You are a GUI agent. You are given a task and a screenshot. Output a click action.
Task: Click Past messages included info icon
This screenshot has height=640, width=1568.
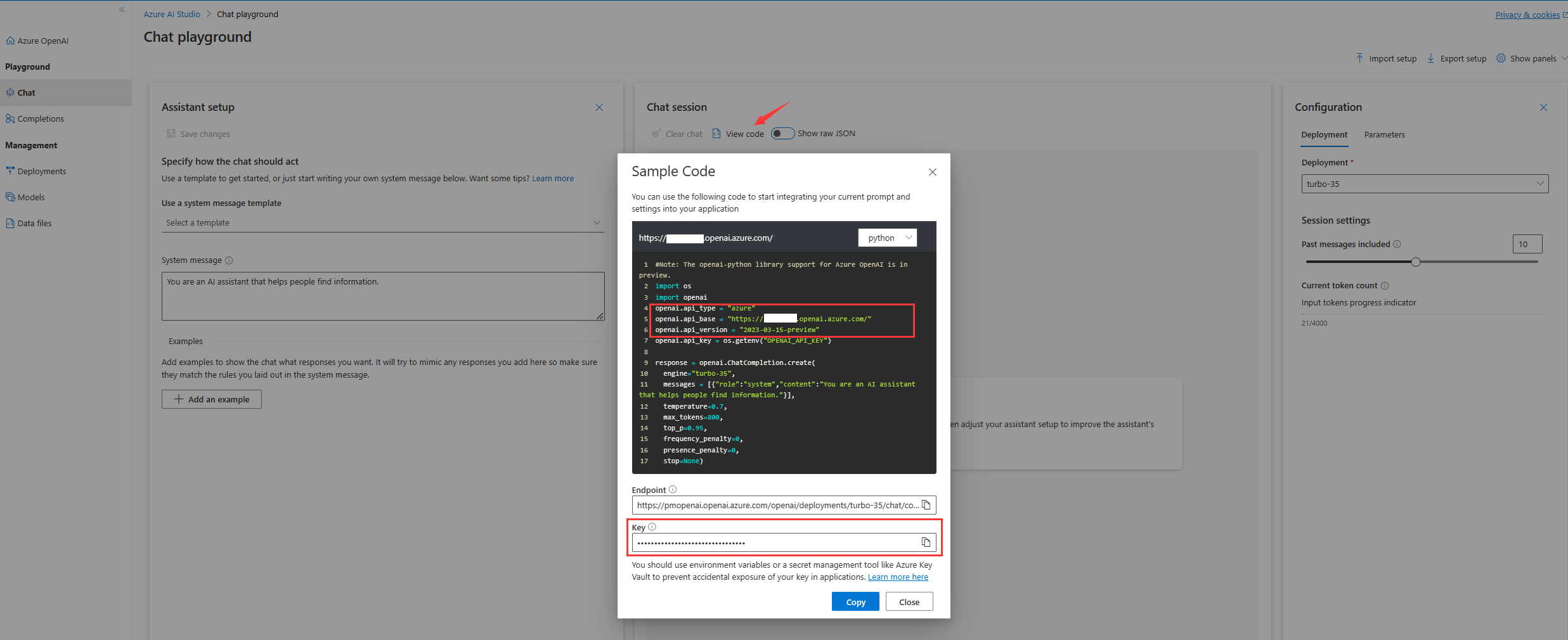pos(1397,244)
